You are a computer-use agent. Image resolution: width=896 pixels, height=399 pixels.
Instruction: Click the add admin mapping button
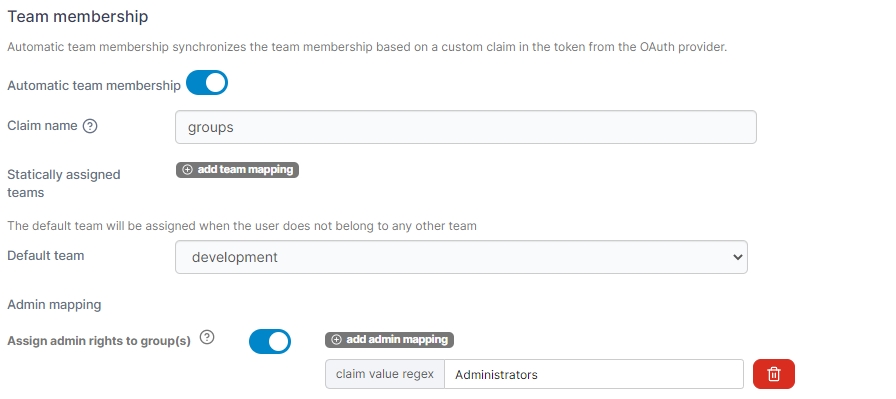point(389,340)
